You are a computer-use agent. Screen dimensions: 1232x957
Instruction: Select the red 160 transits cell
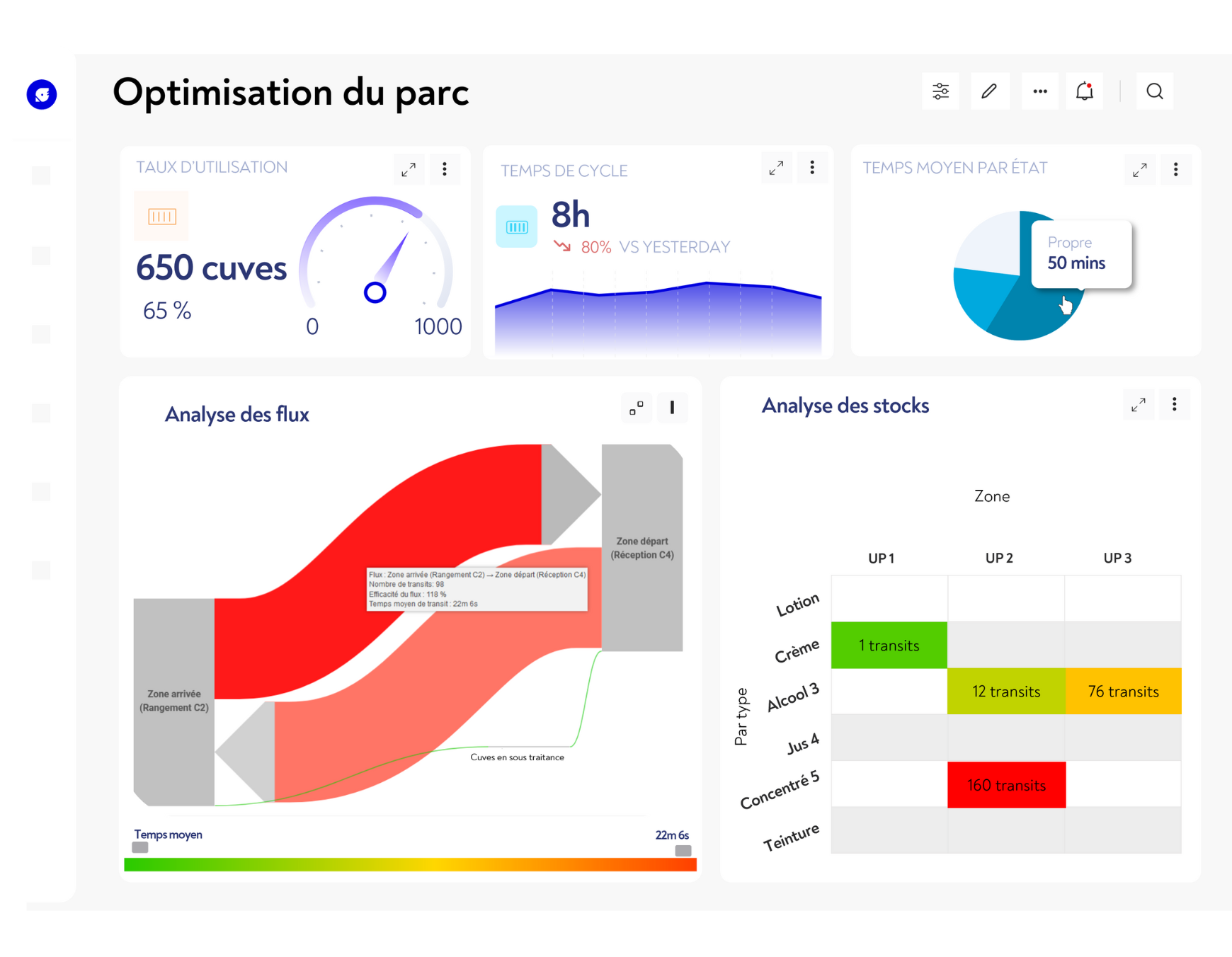1006,785
